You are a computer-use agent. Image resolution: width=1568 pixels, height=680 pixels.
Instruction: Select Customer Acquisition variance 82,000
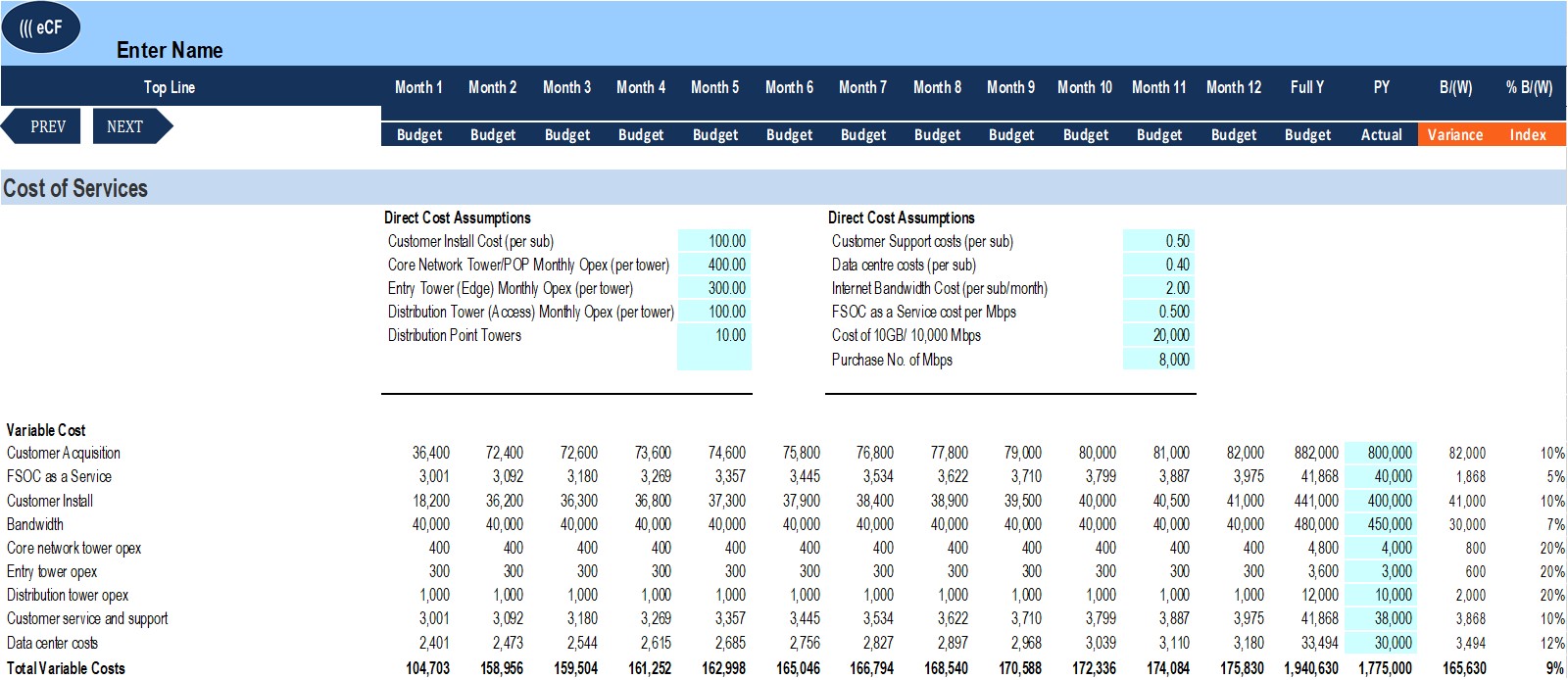tap(1467, 453)
